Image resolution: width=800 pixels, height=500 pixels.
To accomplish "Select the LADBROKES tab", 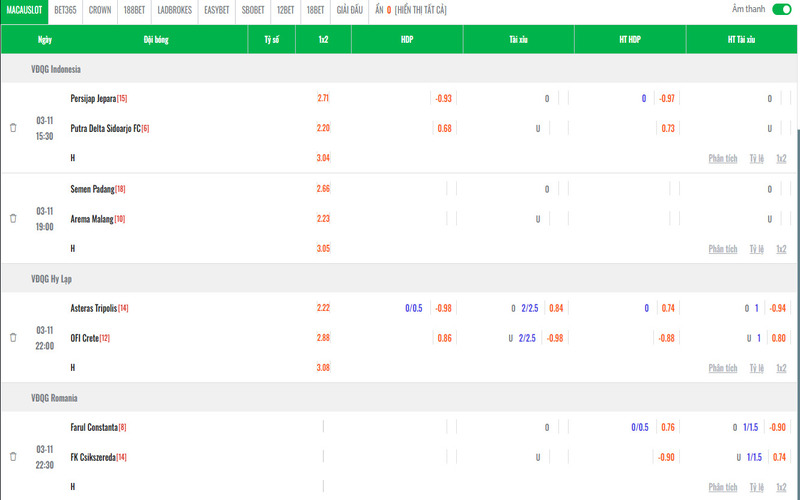I will 174,10.
